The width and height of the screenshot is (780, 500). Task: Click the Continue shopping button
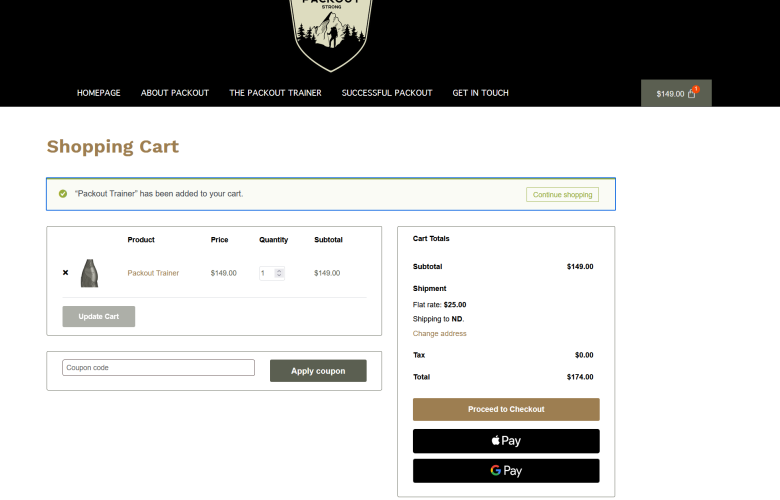click(563, 195)
